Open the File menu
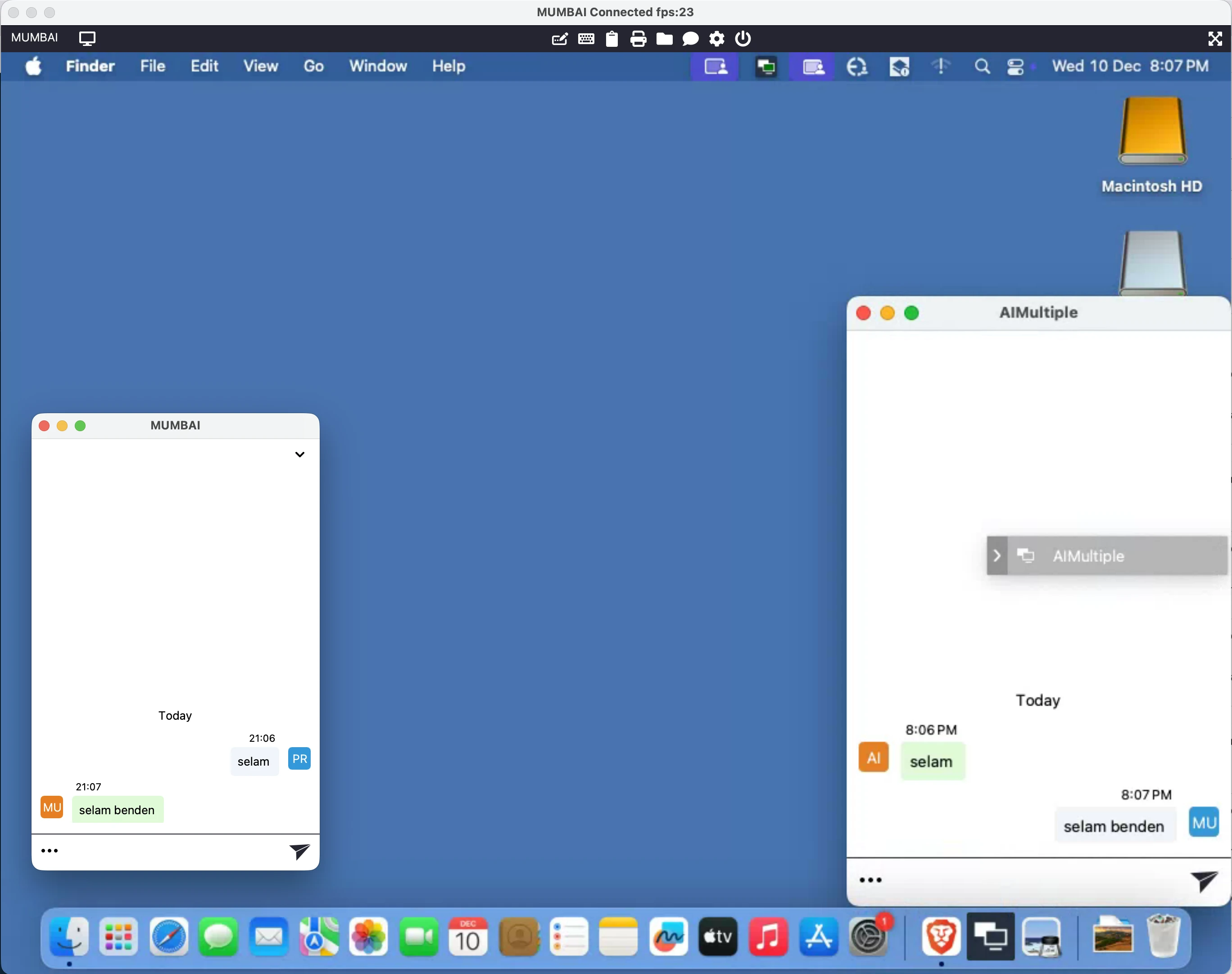Image resolution: width=1232 pixels, height=974 pixels. click(x=153, y=66)
